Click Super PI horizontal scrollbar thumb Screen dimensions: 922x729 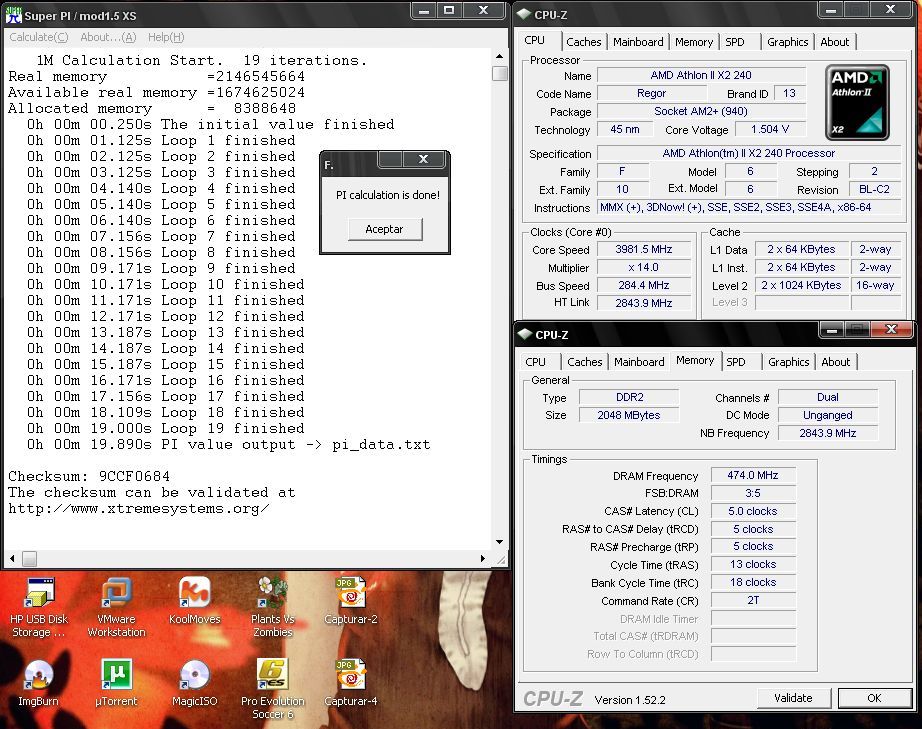pyautogui.click(x=29, y=558)
